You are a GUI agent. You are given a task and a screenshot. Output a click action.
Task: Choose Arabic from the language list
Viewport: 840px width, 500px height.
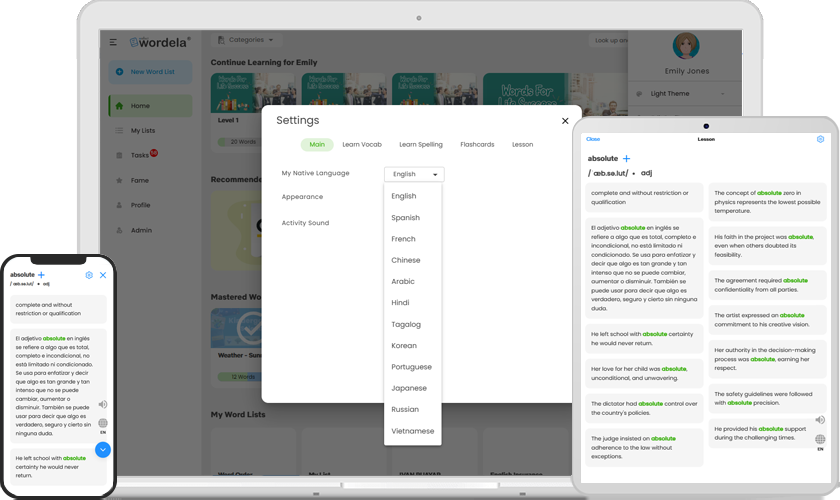pyautogui.click(x=412, y=281)
